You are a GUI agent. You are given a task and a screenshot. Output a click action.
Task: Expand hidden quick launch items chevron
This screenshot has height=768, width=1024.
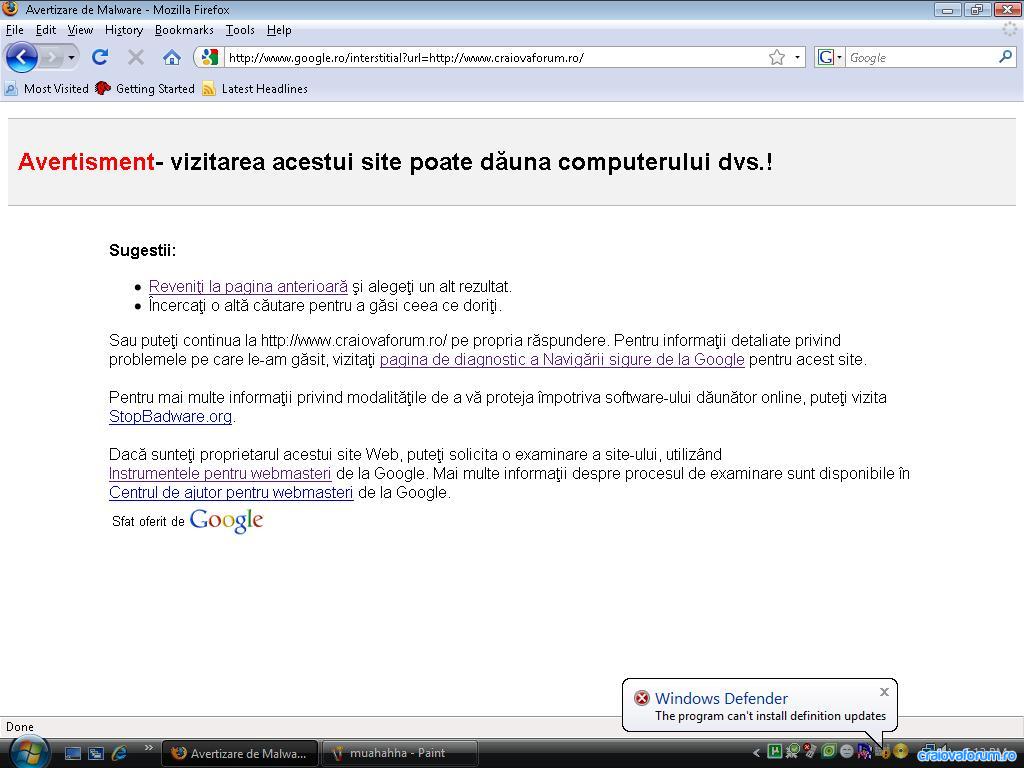click(149, 748)
